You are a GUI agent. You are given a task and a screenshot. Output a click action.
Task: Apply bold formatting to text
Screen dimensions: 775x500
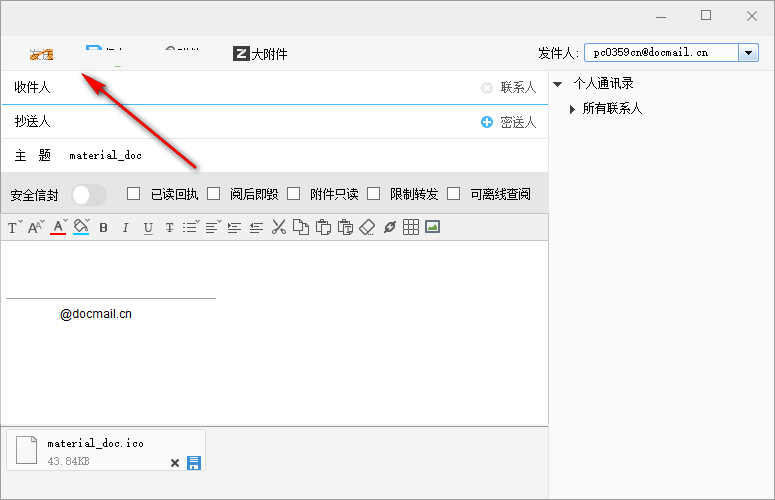[103, 228]
